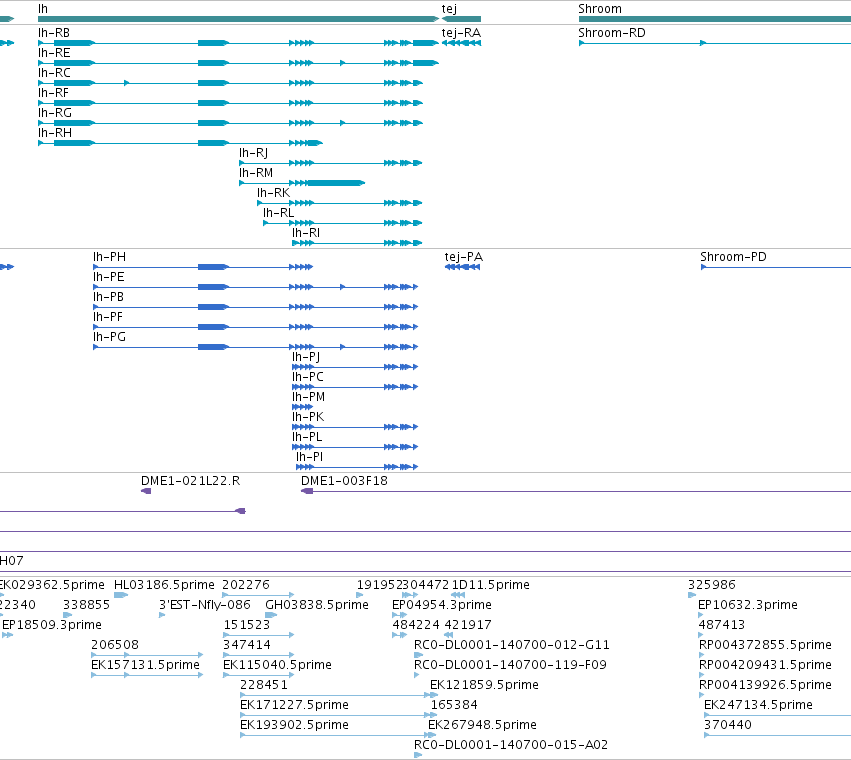Click the HL03186.5prime EST label

click(x=164, y=585)
